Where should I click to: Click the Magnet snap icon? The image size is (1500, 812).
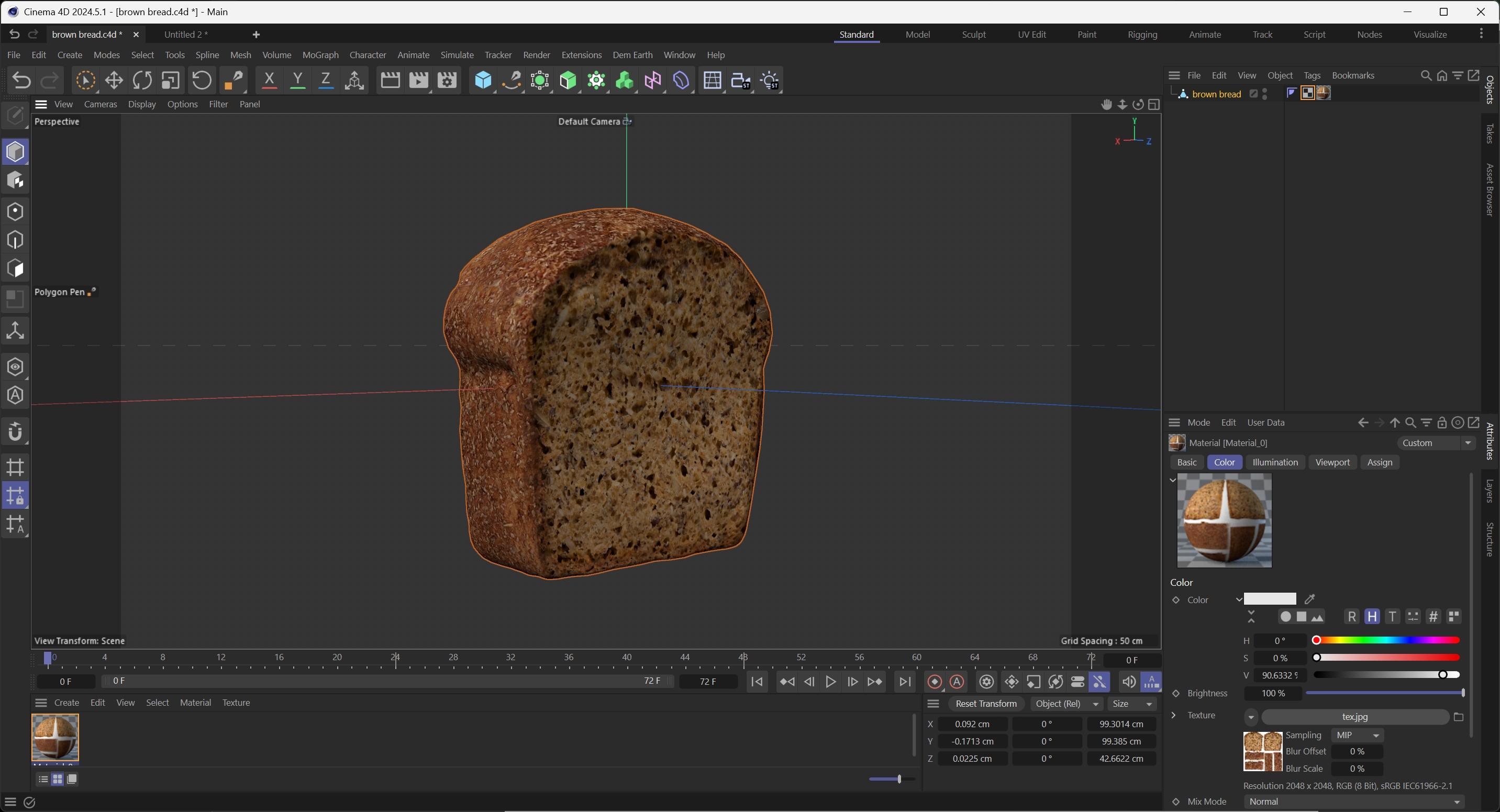15,432
